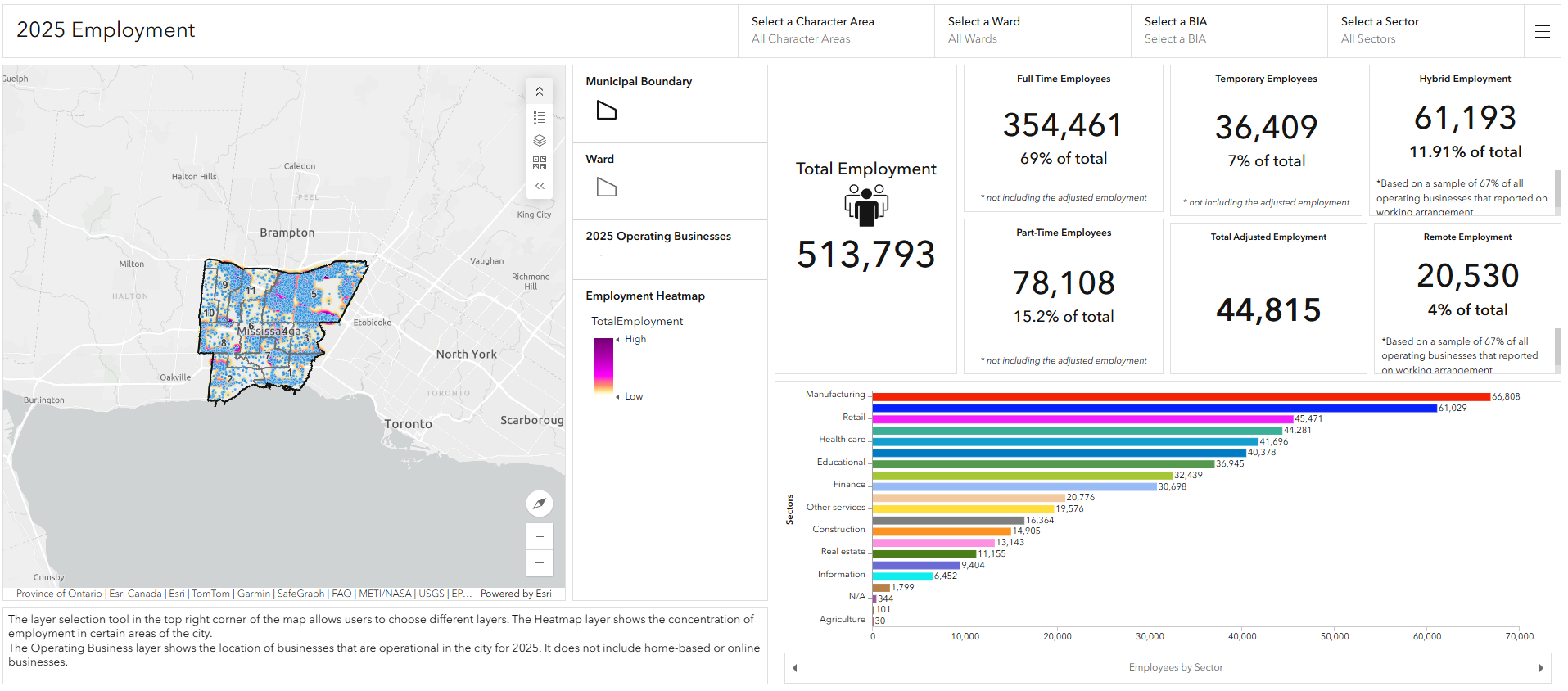This screenshot has height=691, width=1568.
Task: Open the Powered by Esri link
Action: click(x=516, y=594)
